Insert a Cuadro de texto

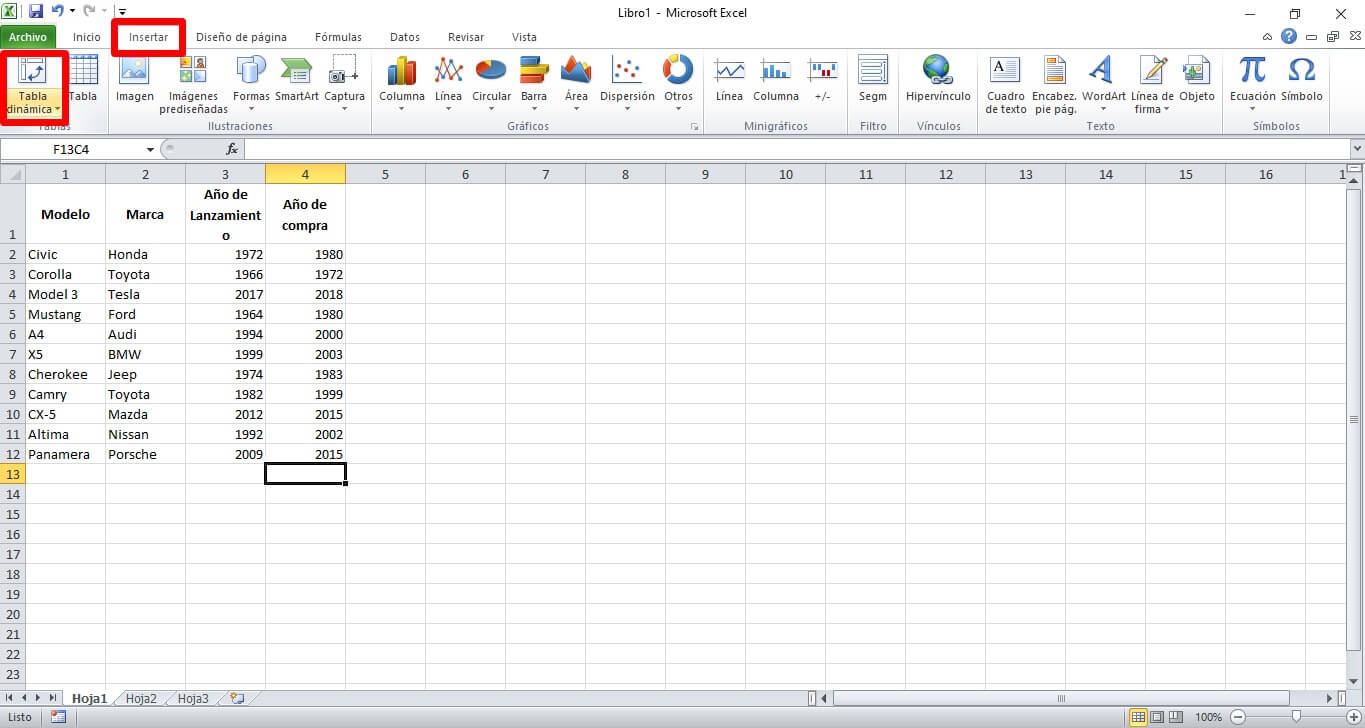pos(1005,85)
